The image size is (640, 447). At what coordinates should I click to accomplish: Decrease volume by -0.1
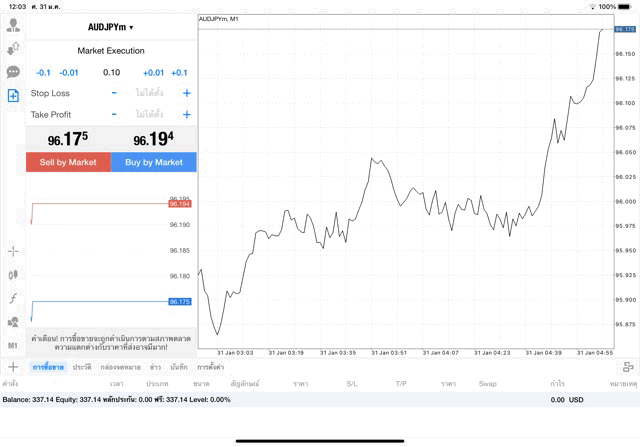coord(43,73)
